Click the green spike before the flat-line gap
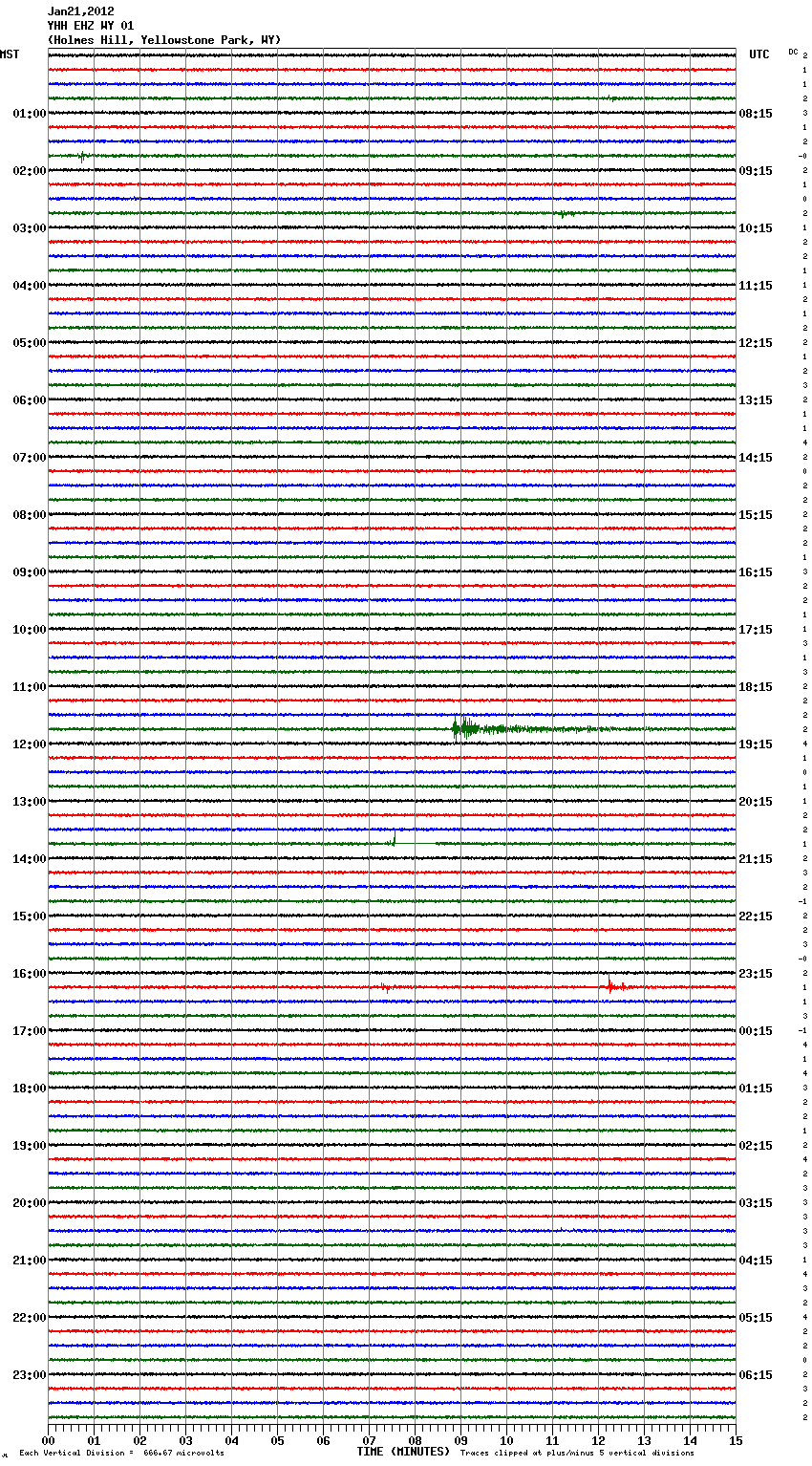Viewport: 812px width, 1466px height. pos(394,840)
